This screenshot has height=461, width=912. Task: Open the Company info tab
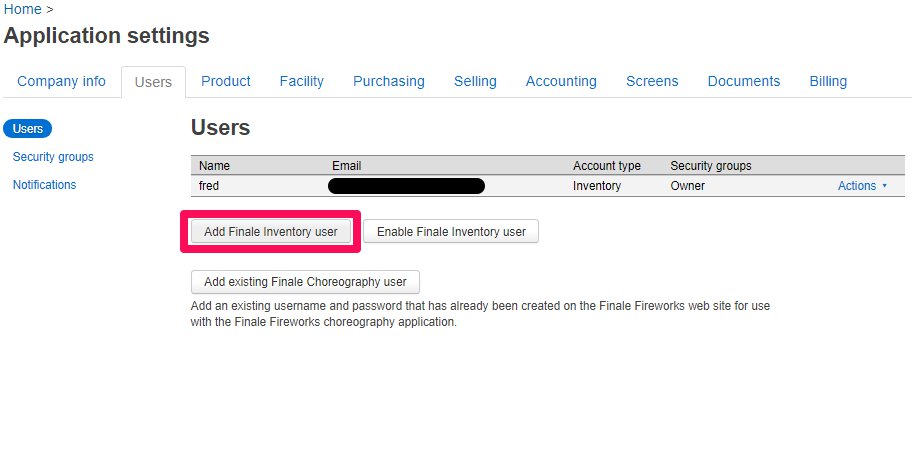(x=61, y=82)
